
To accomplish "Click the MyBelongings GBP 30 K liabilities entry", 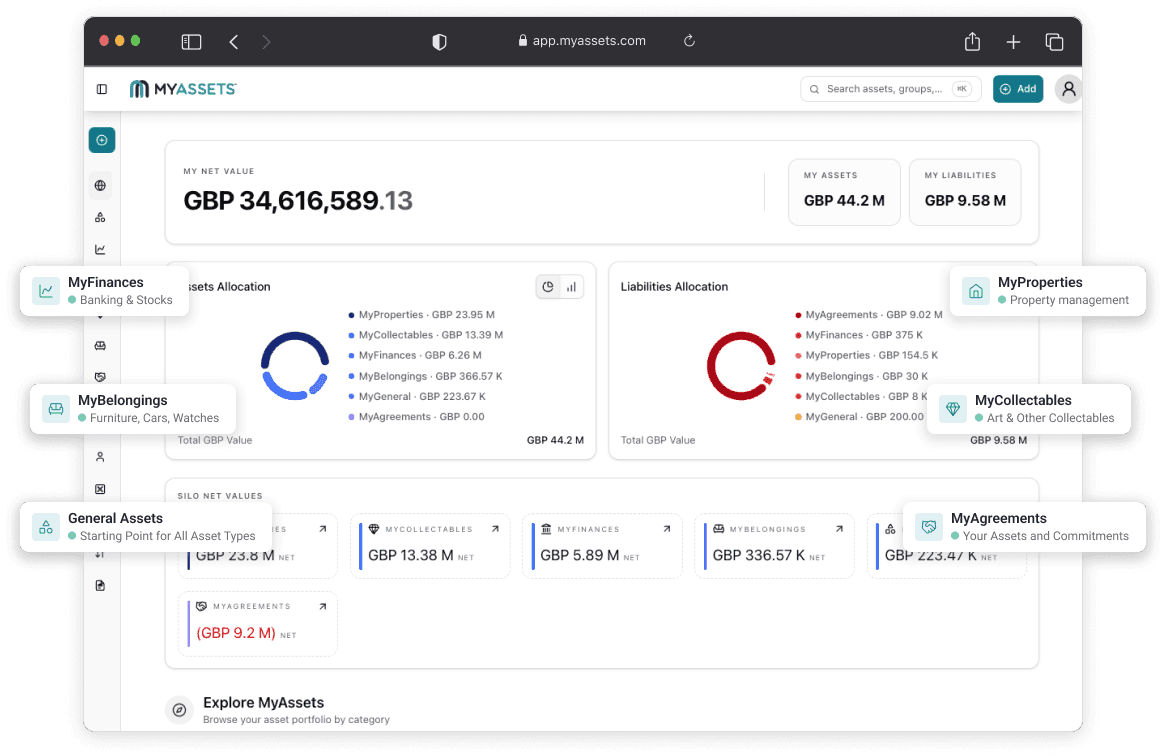I will coord(861,376).
